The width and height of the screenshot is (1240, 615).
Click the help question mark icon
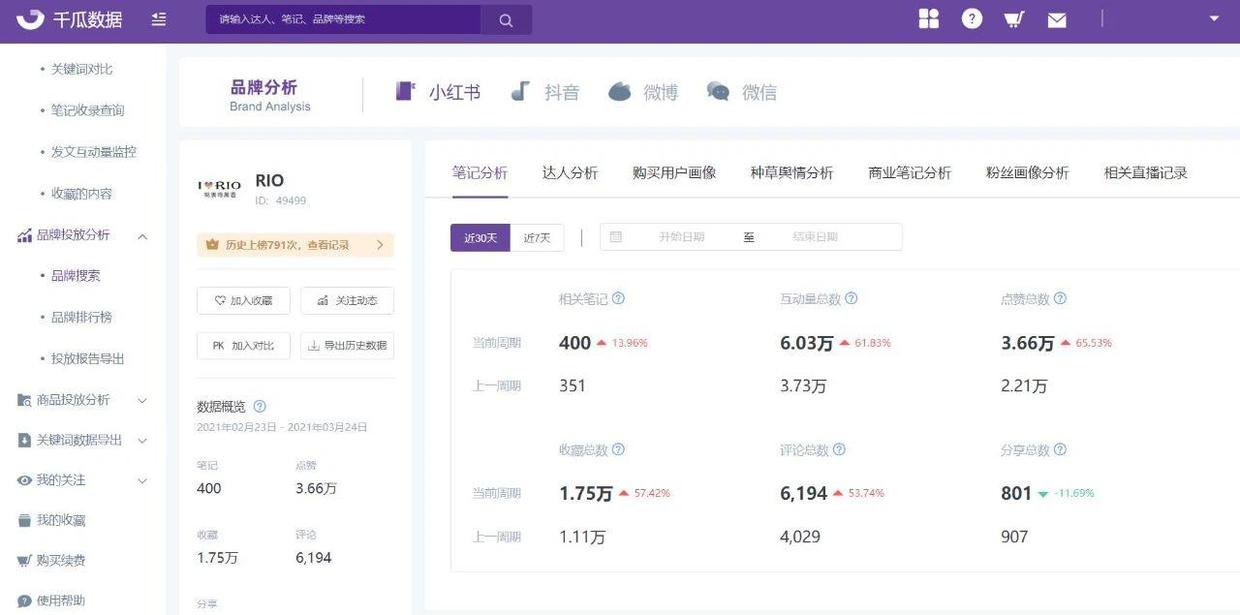point(971,17)
